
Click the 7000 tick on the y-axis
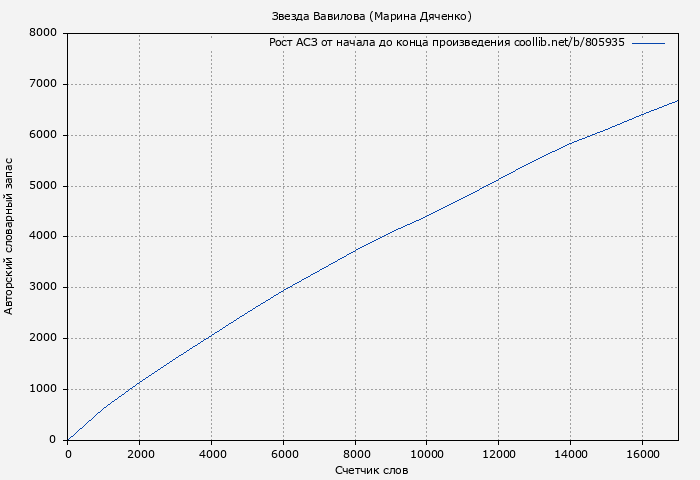click(43, 84)
